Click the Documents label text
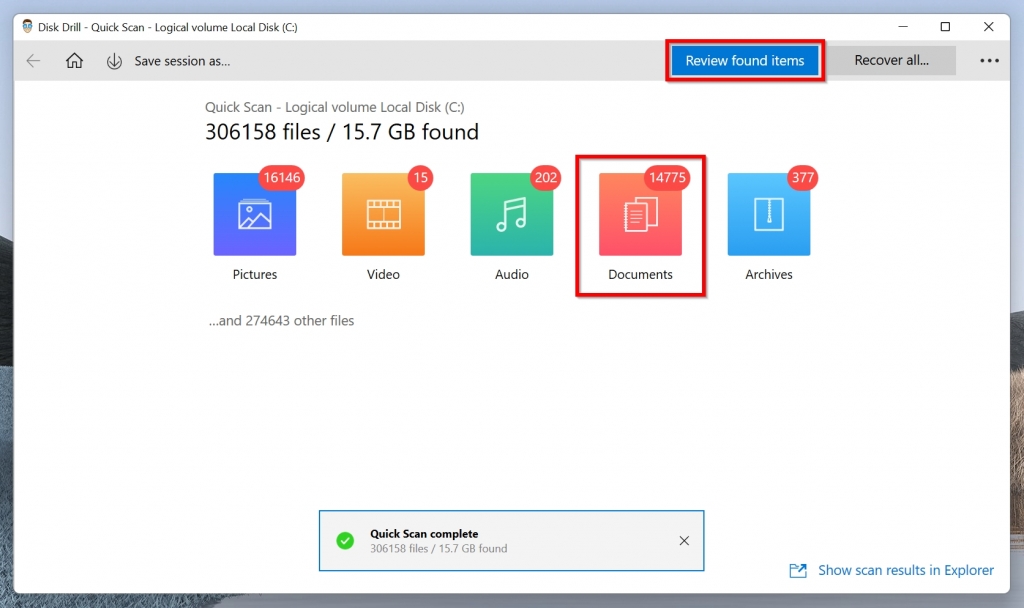The height and width of the screenshot is (608, 1024). pyautogui.click(x=641, y=274)
